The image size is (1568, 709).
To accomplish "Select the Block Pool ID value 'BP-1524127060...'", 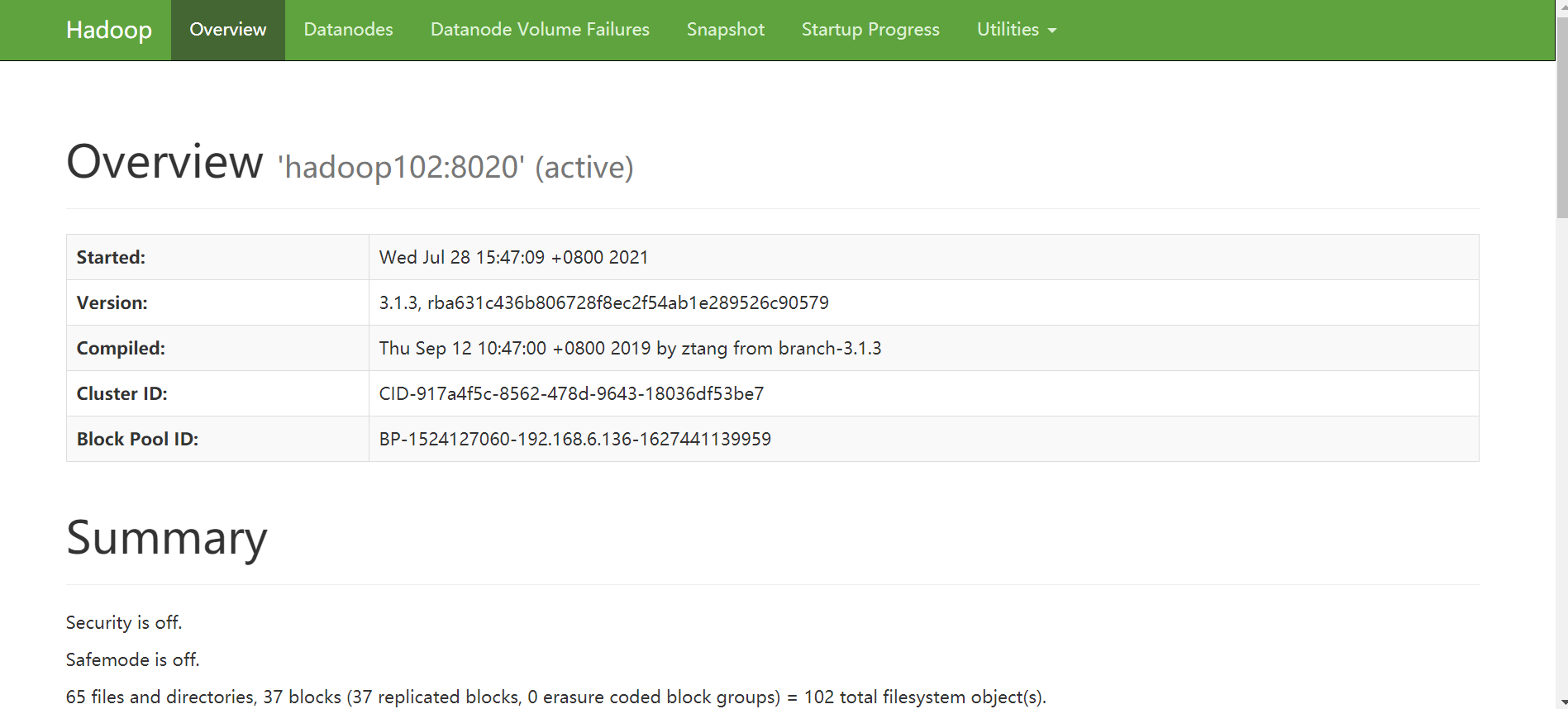I will 574,439.
